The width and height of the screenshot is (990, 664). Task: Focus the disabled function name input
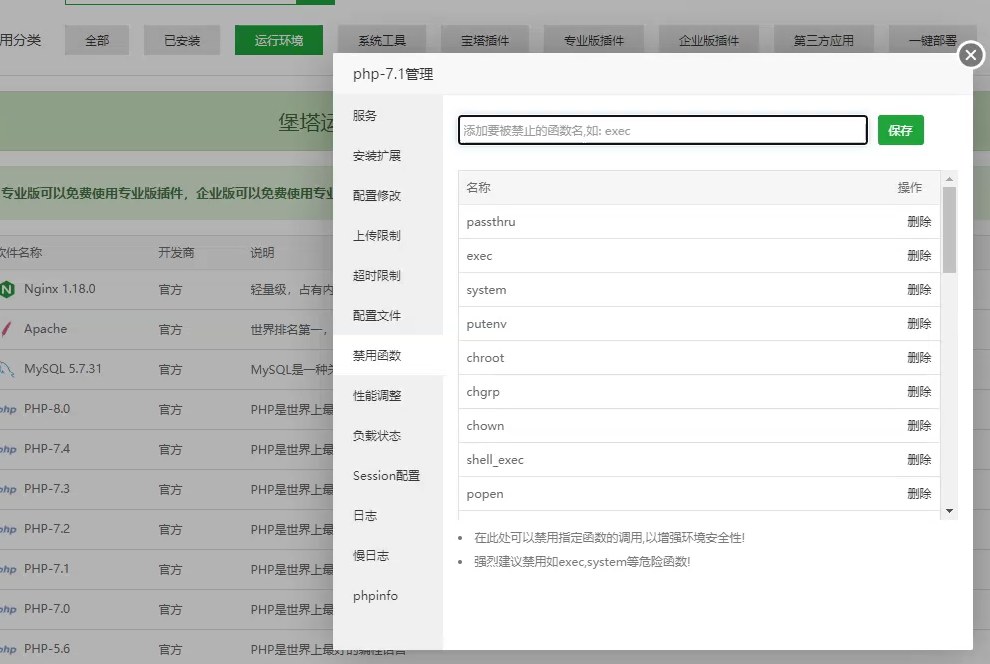pos(662,130)
